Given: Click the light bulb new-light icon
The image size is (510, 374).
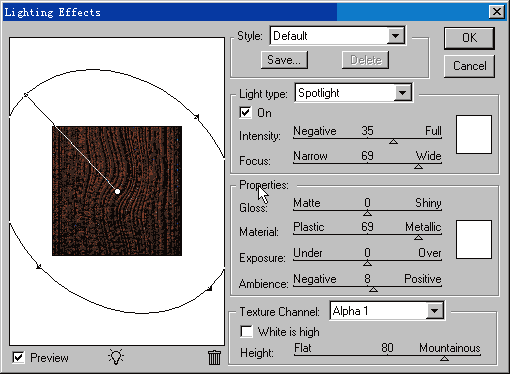Looking at the screenshot, I should [116, 357].
